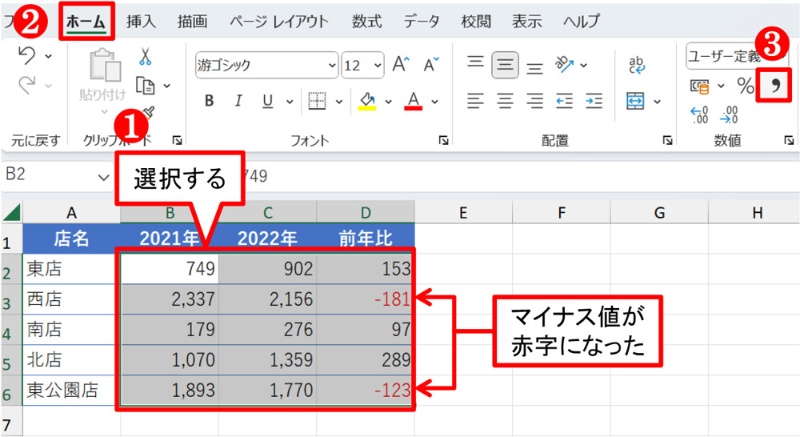Apply red font color A
Viewport: 800px width, 437px height.
pos(413,101)
